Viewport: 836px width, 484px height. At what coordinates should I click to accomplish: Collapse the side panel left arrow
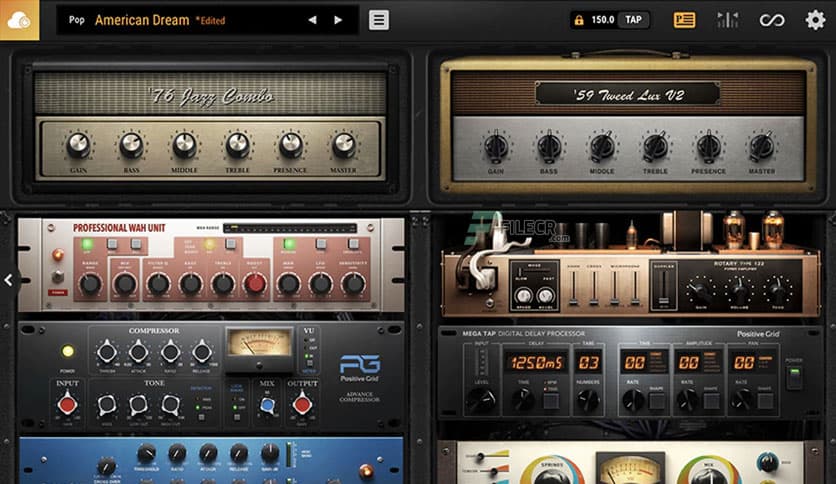pos(8,280)
